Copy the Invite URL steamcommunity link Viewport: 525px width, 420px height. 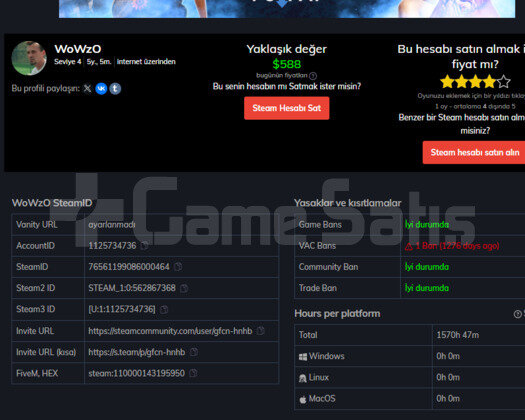coord(260,331)
